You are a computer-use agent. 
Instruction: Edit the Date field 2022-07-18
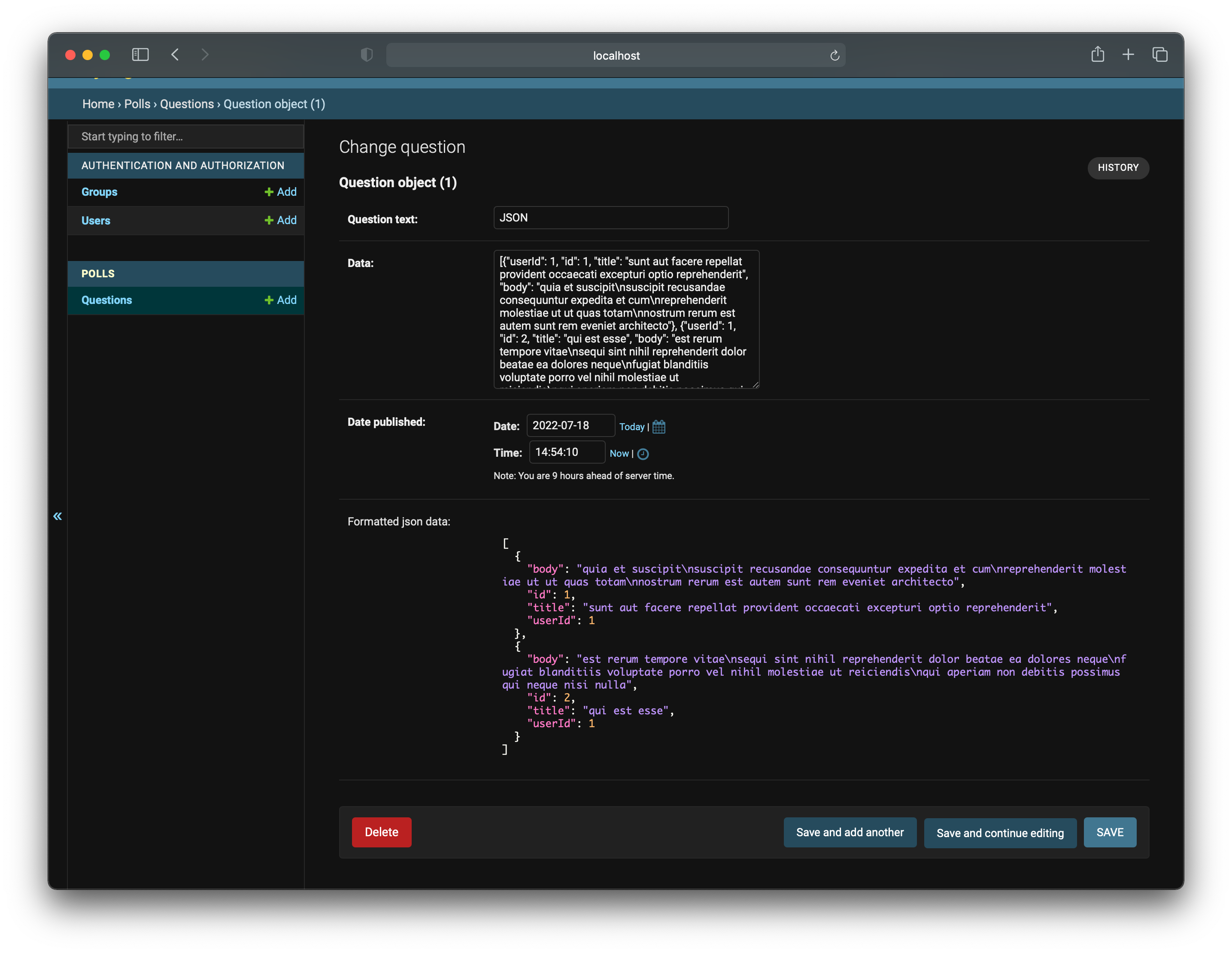[x=570, y=425]
